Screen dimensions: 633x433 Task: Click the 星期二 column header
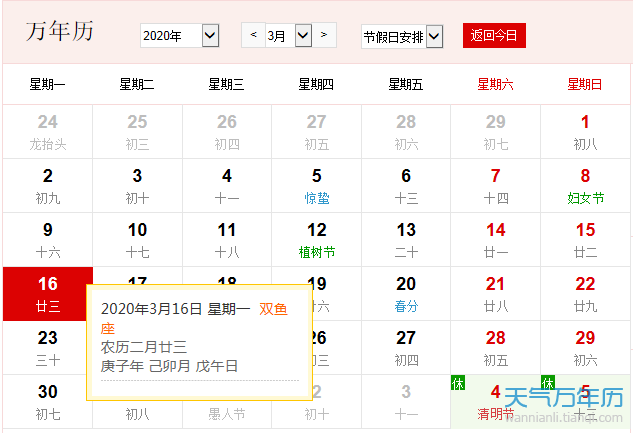137,84
